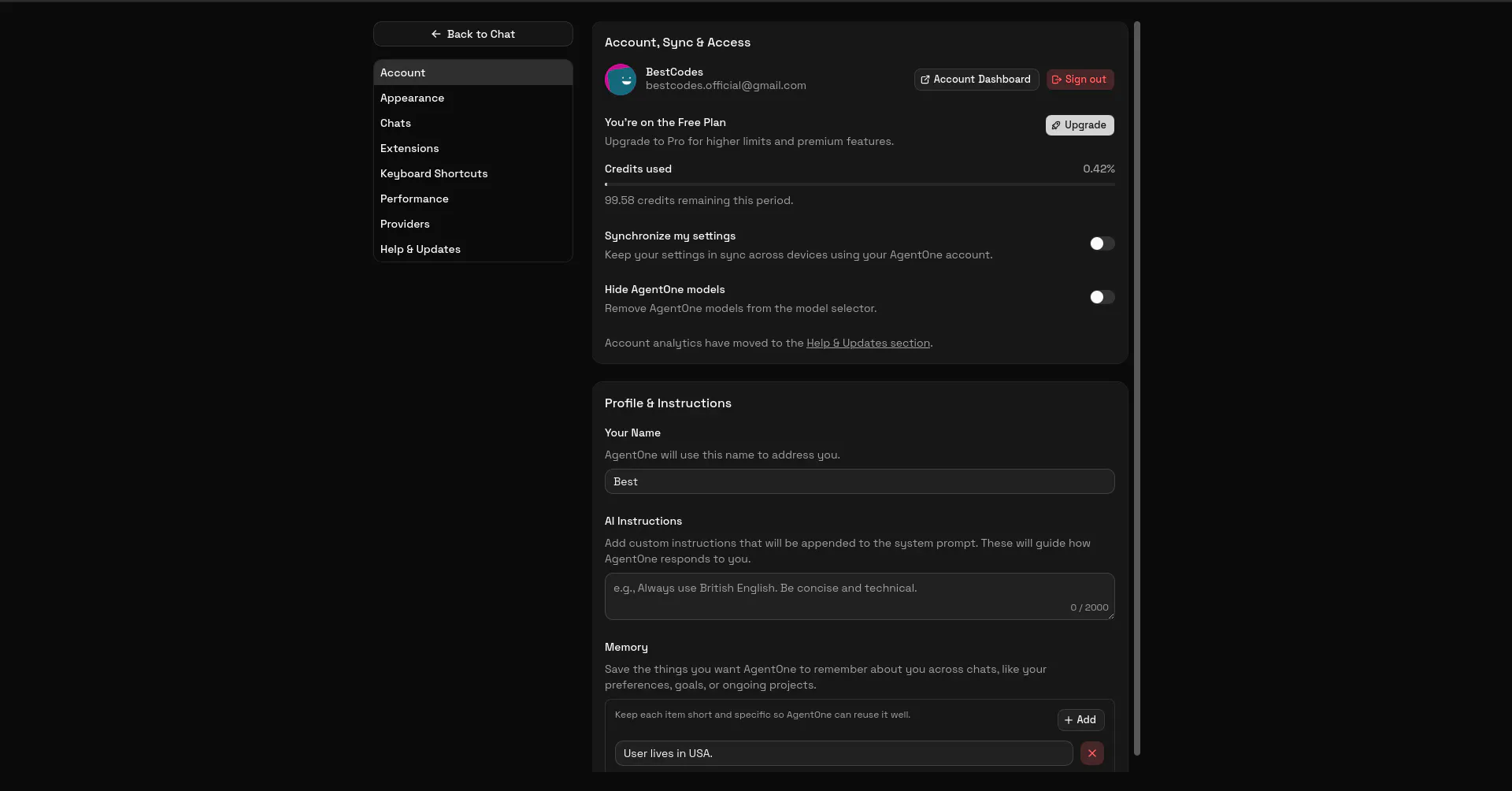Switch to the Performance section
This screenshot has height=791, width=1512.
pos(472,199)
